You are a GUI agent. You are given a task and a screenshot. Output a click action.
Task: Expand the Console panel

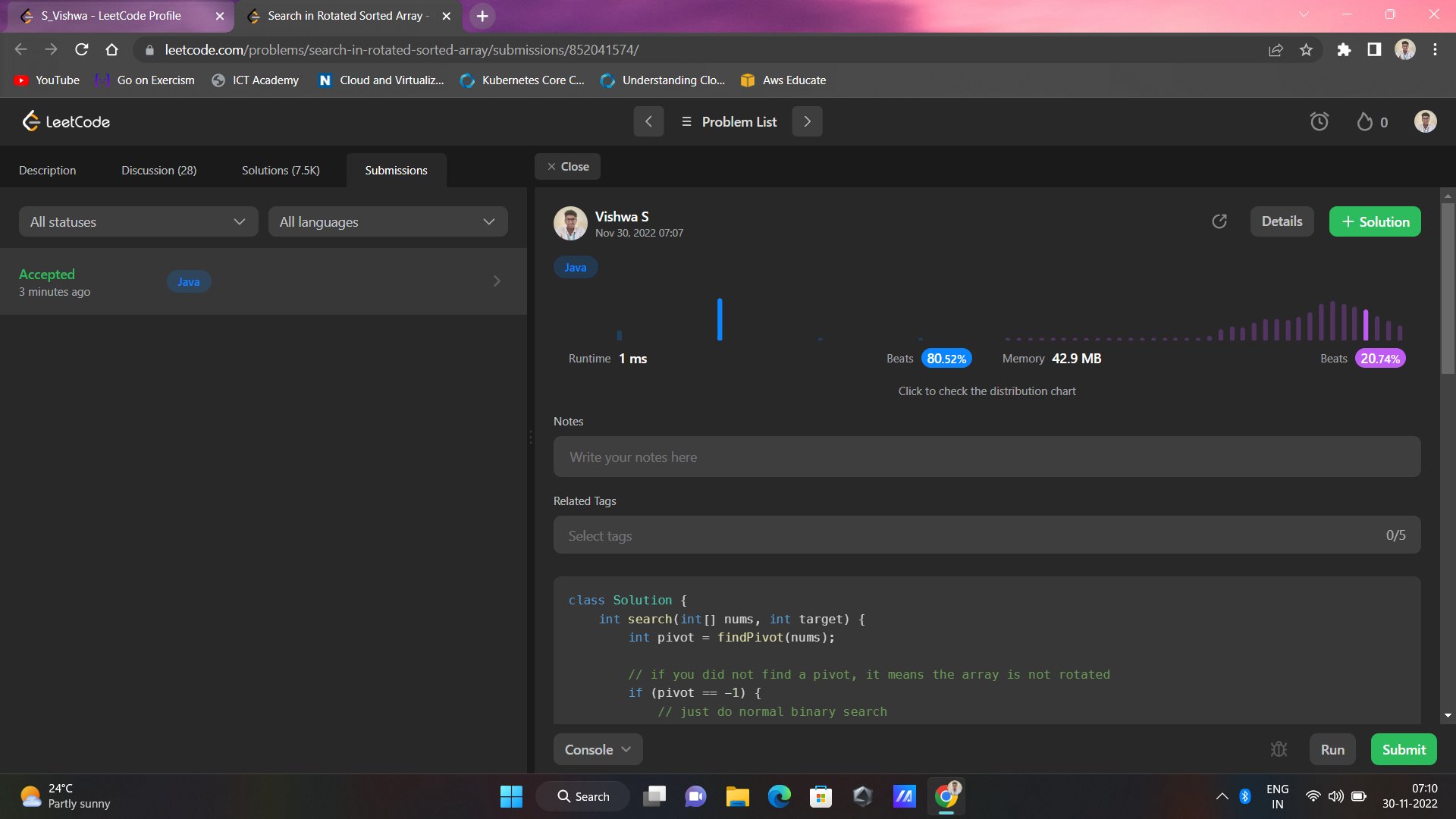(598, 749)
